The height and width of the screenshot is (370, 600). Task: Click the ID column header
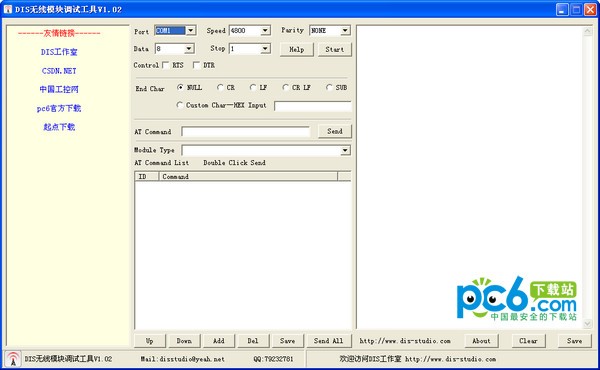(147, 176)
